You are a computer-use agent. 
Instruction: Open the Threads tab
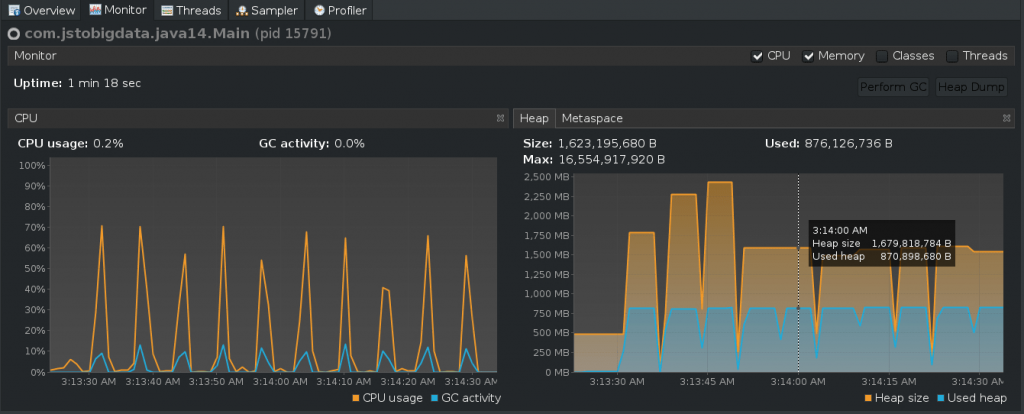(x=191, y=10)
